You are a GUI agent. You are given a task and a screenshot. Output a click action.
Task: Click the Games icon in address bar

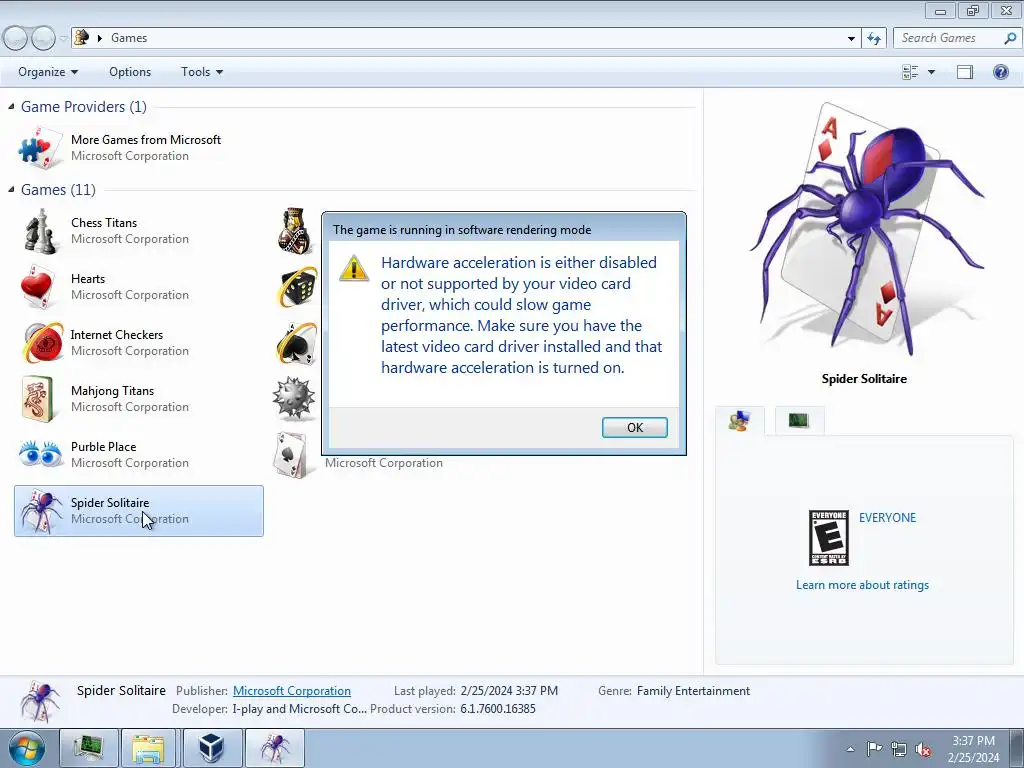click(81, 37)
